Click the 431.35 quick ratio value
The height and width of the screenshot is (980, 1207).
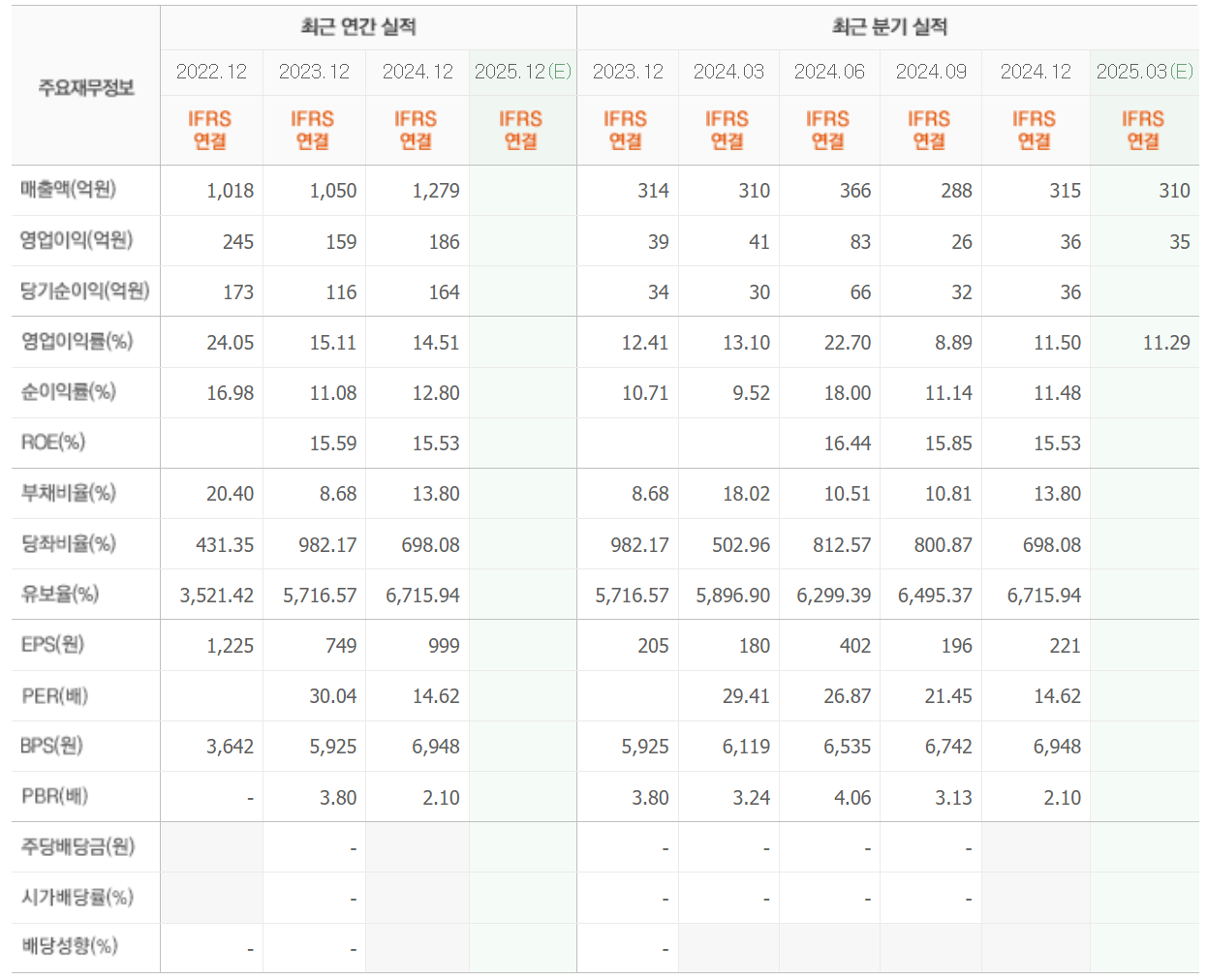point(225,545)
